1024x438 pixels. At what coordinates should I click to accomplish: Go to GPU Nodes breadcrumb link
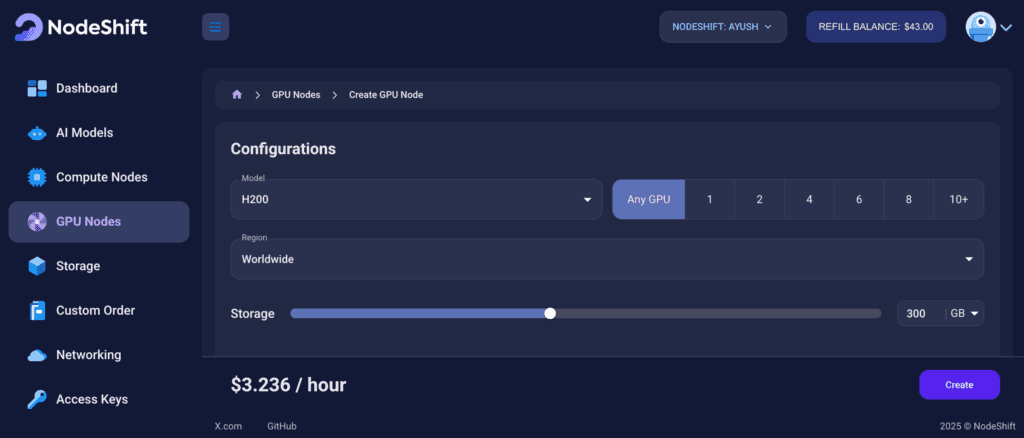(x=296, y=95)
